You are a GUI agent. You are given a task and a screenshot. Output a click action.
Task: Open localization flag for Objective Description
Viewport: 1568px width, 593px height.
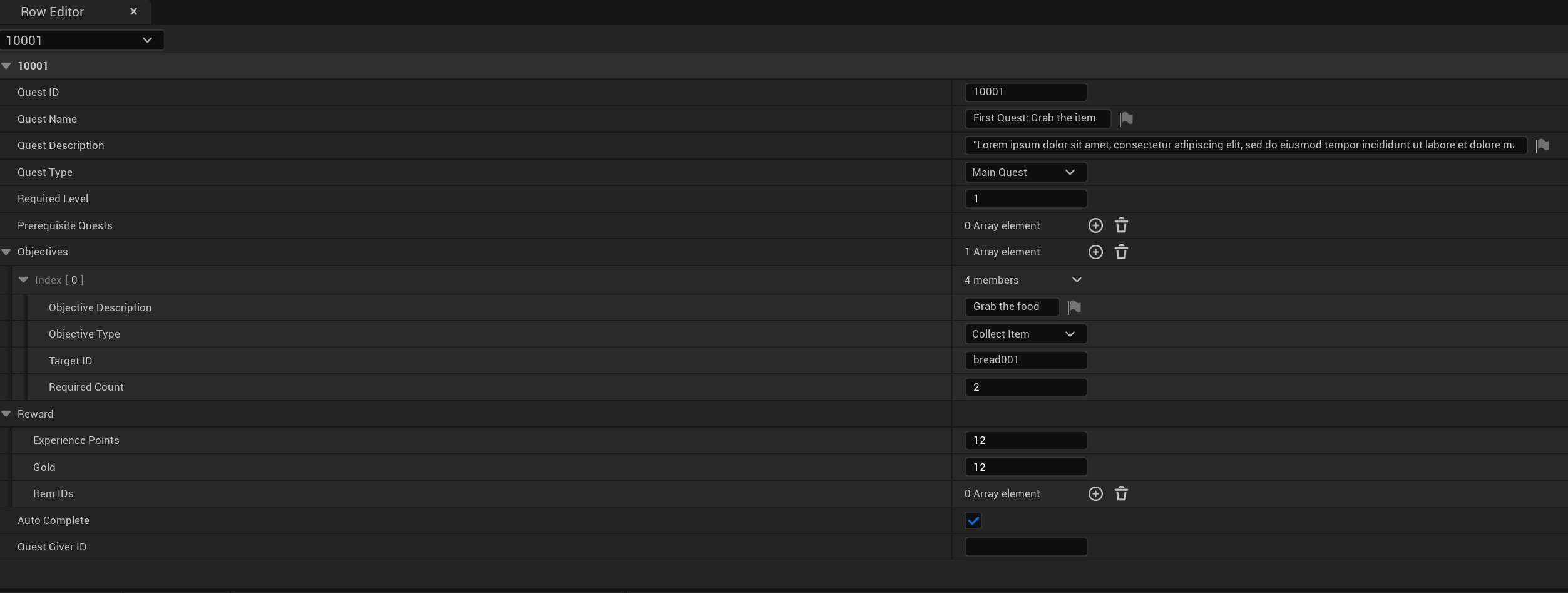(x=1074, y=307)
